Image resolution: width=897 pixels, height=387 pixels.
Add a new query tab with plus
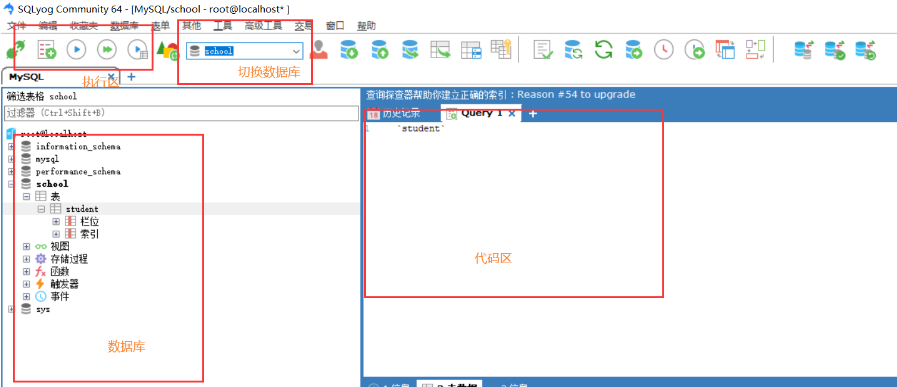click(x=533, y=114)
